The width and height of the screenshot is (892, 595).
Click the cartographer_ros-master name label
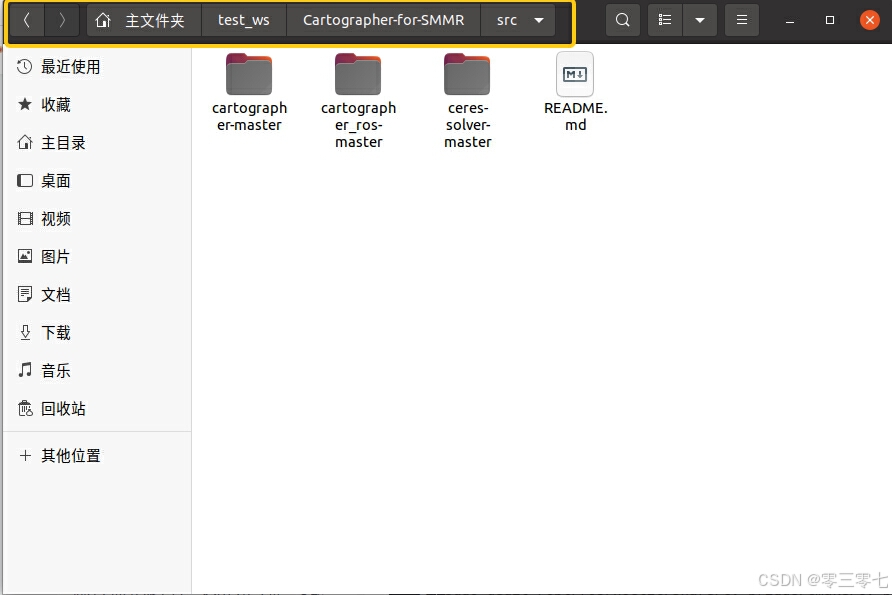(x=358, y=125)
